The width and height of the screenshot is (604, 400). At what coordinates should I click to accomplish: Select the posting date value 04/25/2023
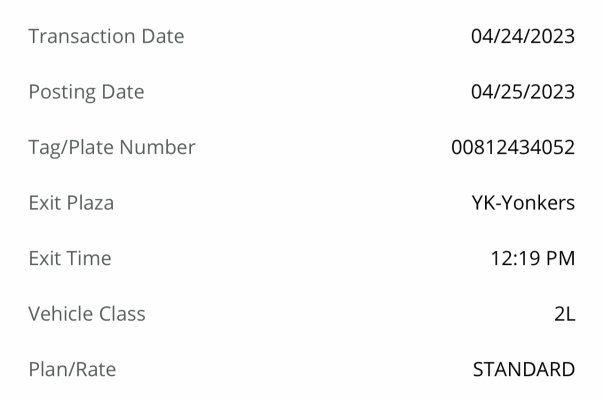pyautogui.click(x=523, y=92)
